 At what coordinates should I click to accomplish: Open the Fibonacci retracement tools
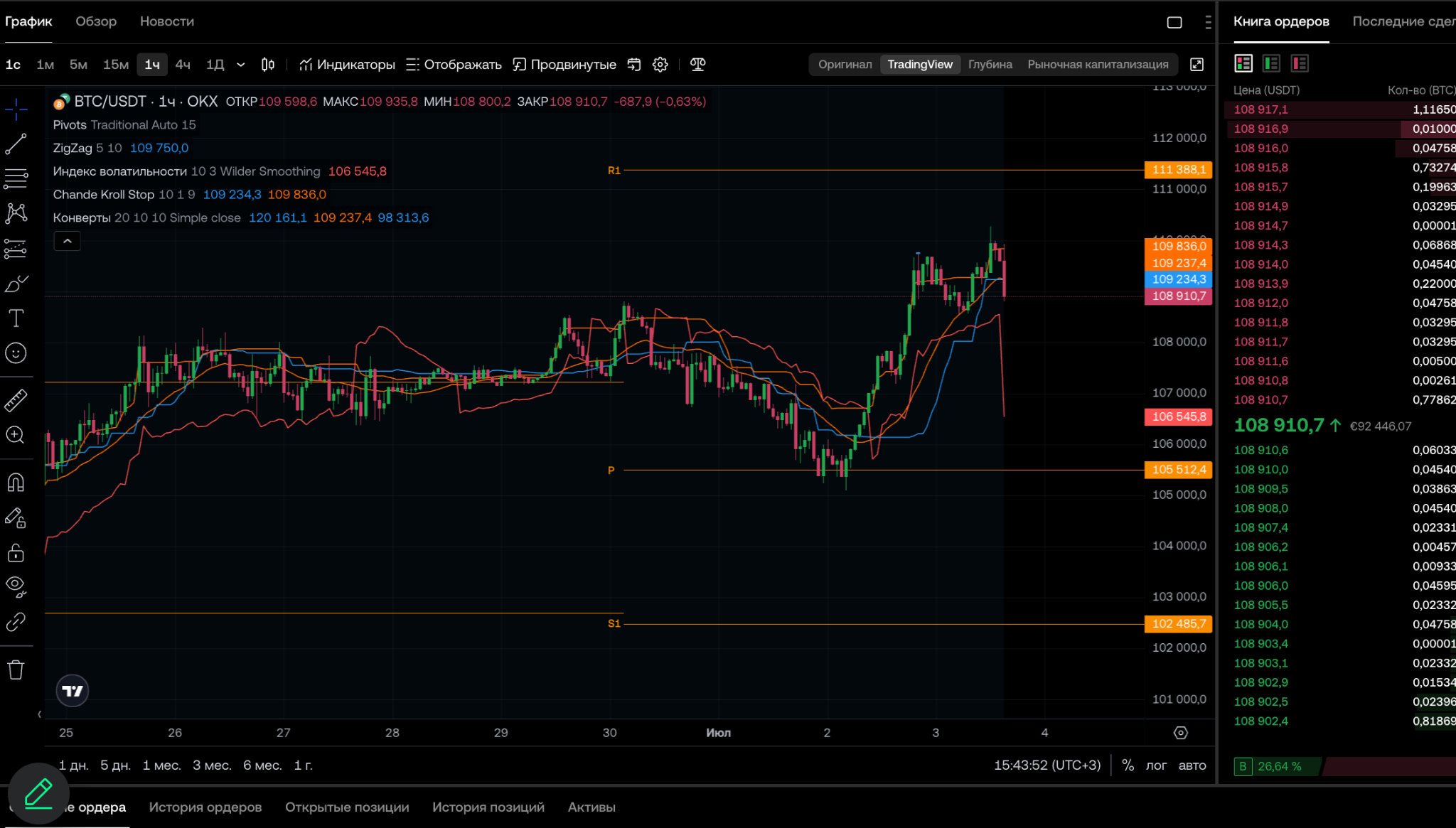[x=16, y=178]
